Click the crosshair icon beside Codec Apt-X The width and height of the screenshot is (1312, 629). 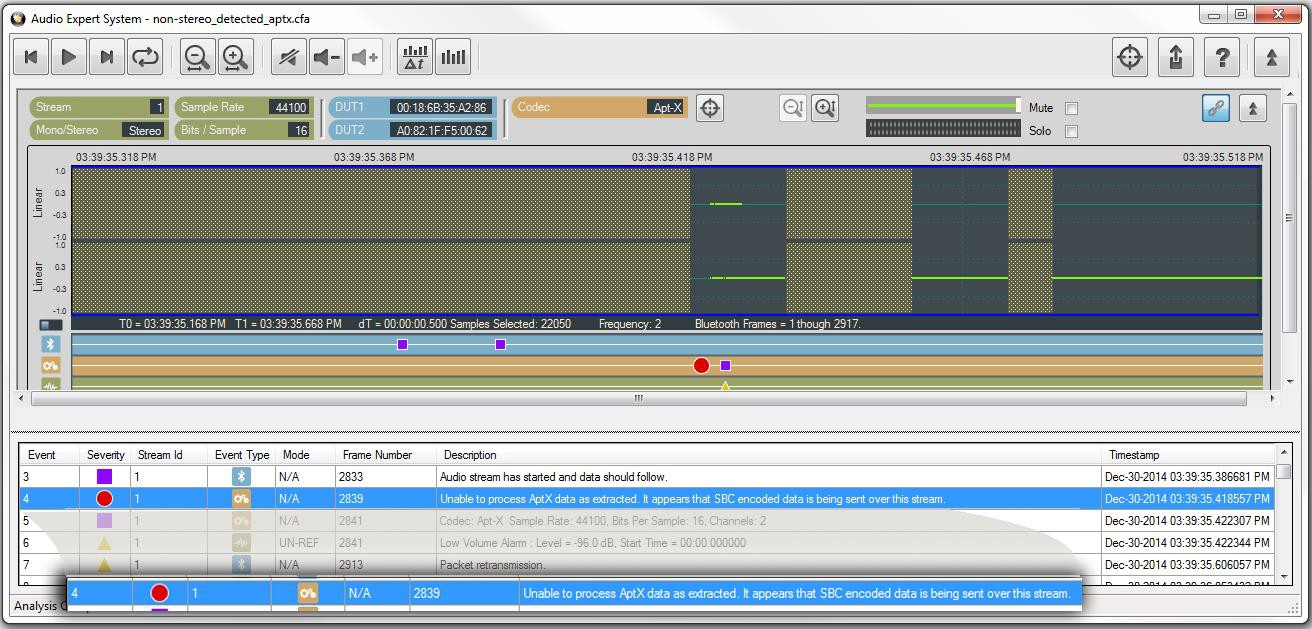(x=709, y=108)
